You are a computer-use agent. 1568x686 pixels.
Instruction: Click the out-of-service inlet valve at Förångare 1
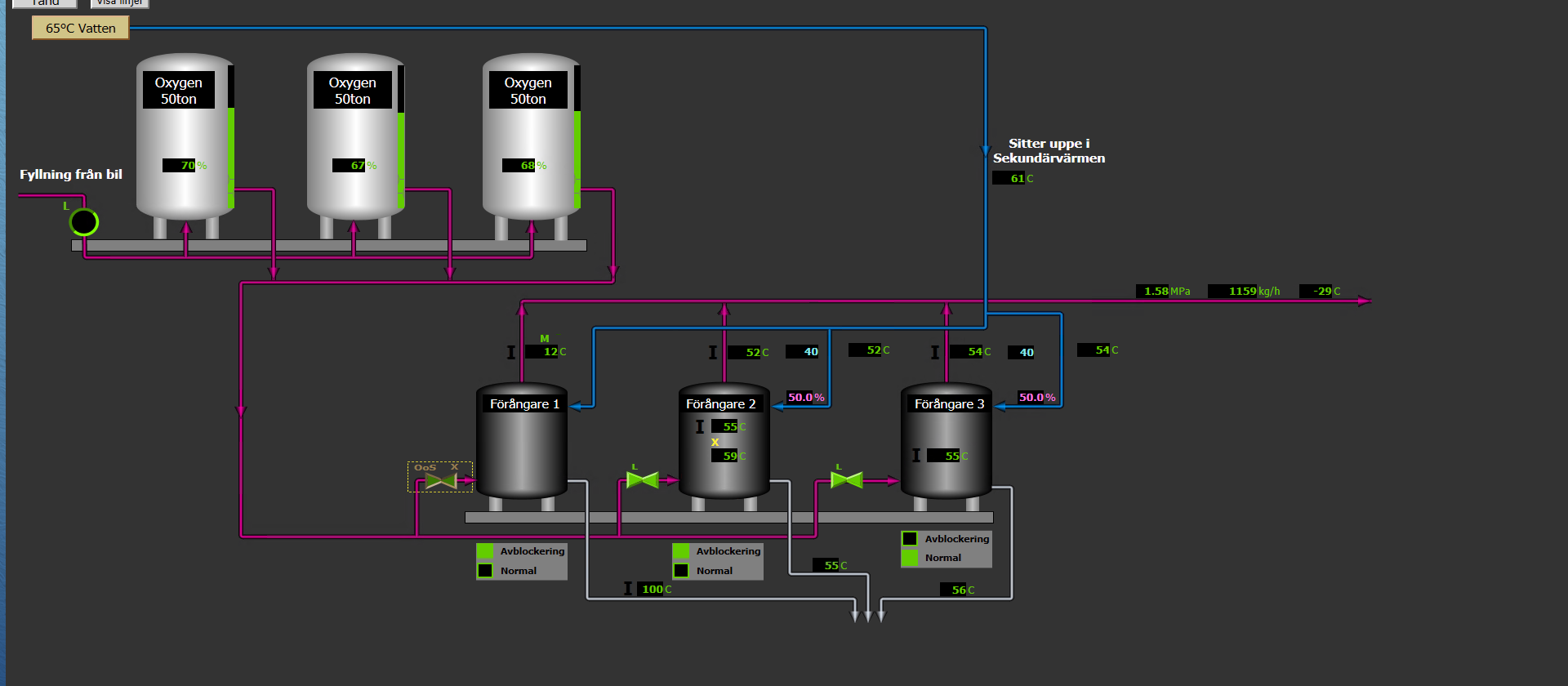441,480
